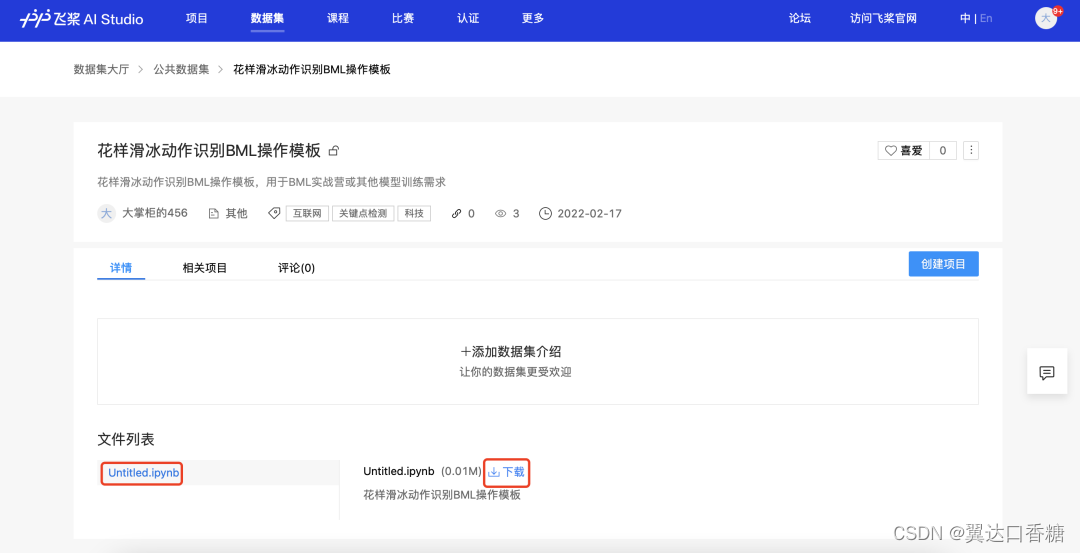Go to the 论坛 forum link

pyautogui.click(x=800, y=19)
